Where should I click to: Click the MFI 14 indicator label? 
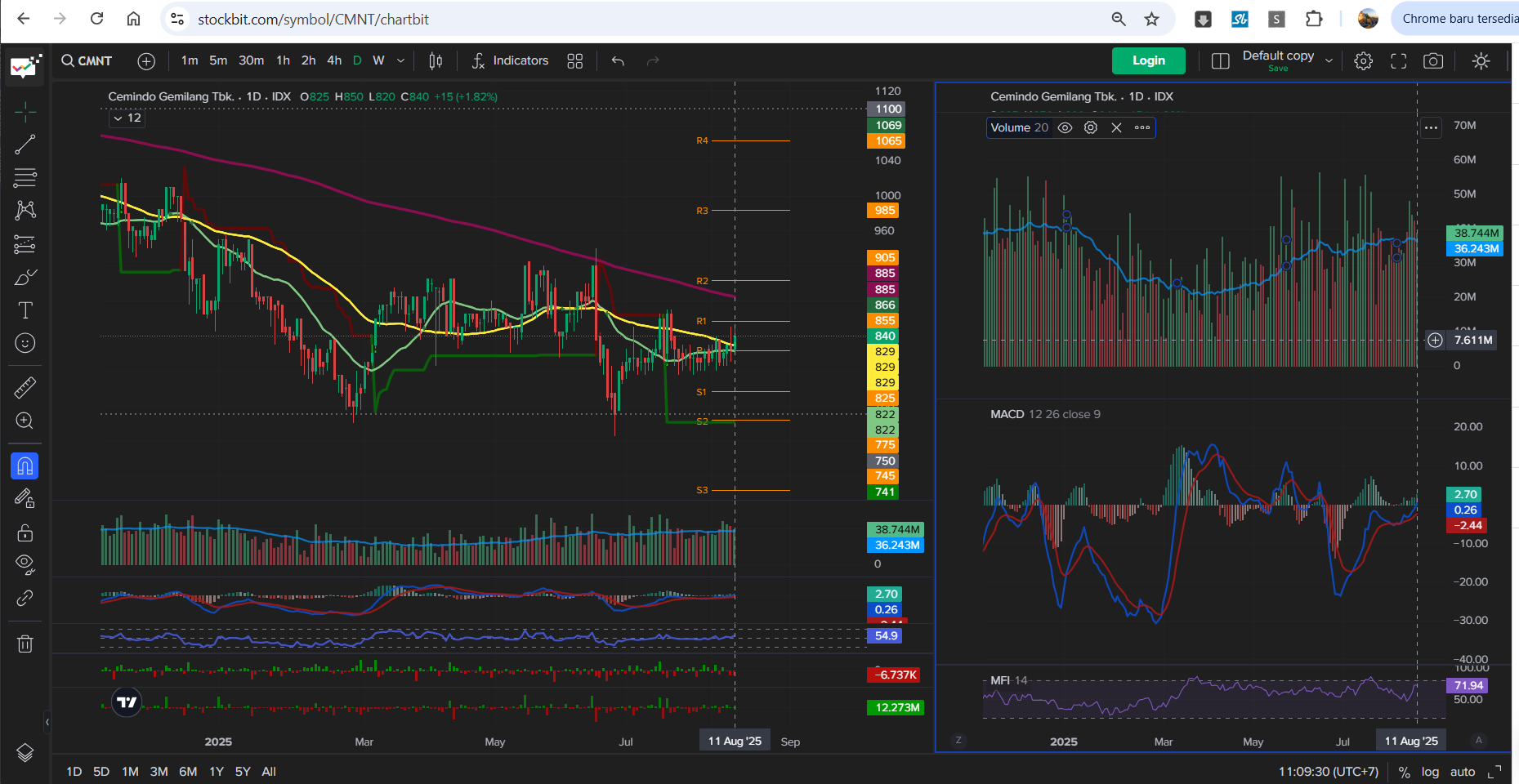(x=1009, y=680)
